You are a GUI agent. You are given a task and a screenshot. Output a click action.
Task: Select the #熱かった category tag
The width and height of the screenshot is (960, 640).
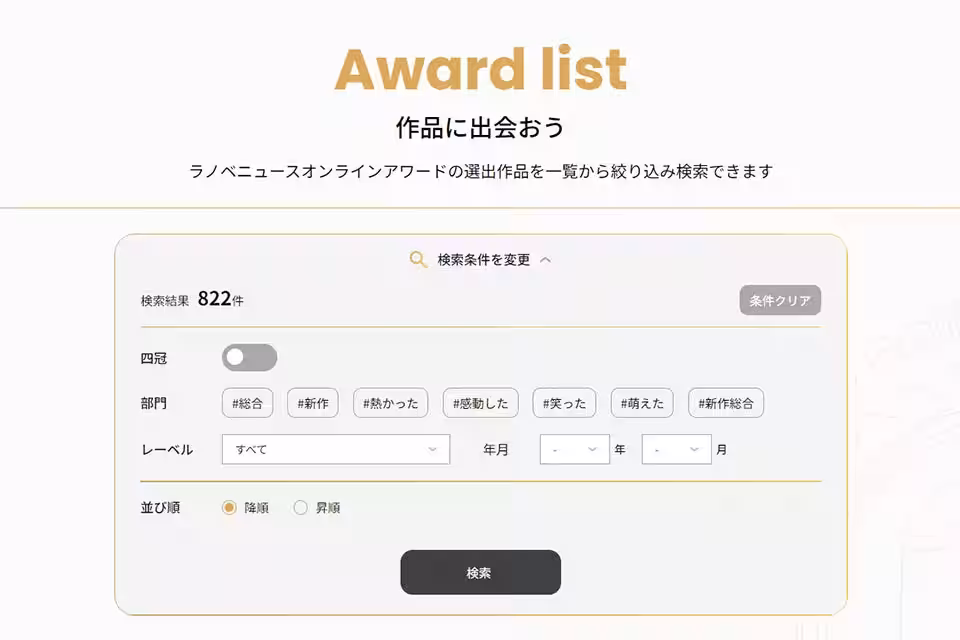click(389, 402)
